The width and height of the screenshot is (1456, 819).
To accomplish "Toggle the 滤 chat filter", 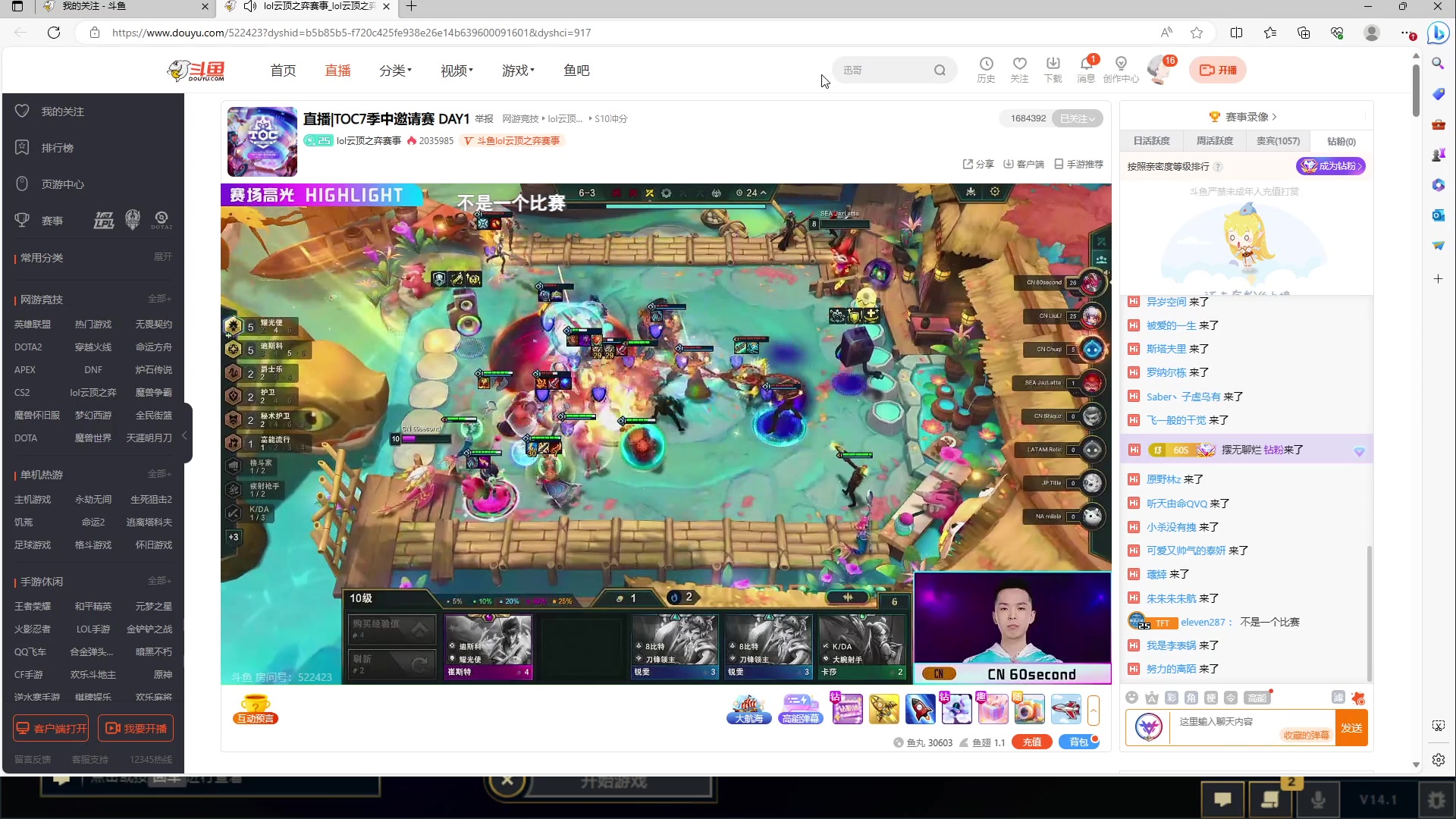I will [x=1338, y=698].
